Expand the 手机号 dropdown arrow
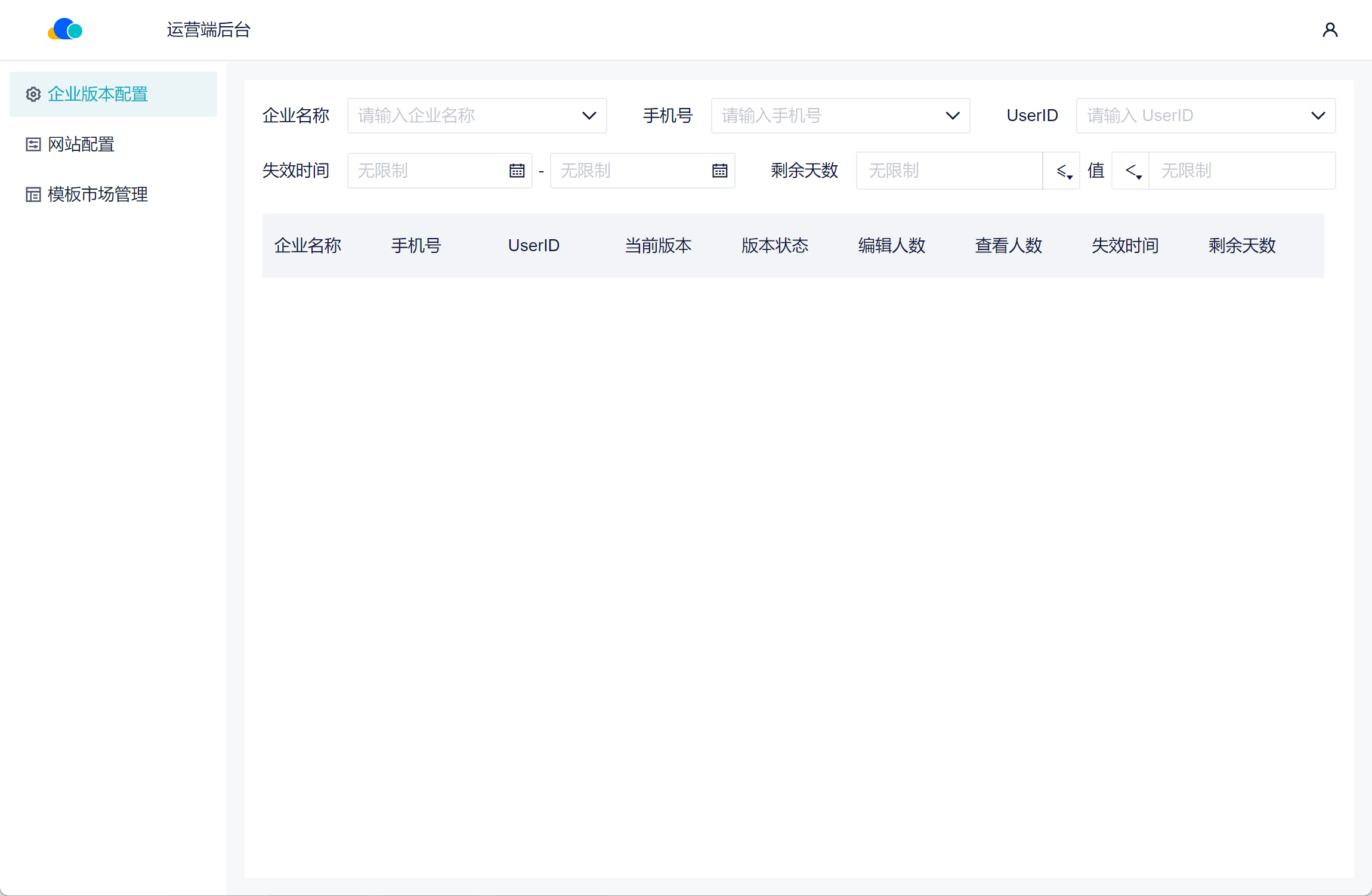 (953, 116)
